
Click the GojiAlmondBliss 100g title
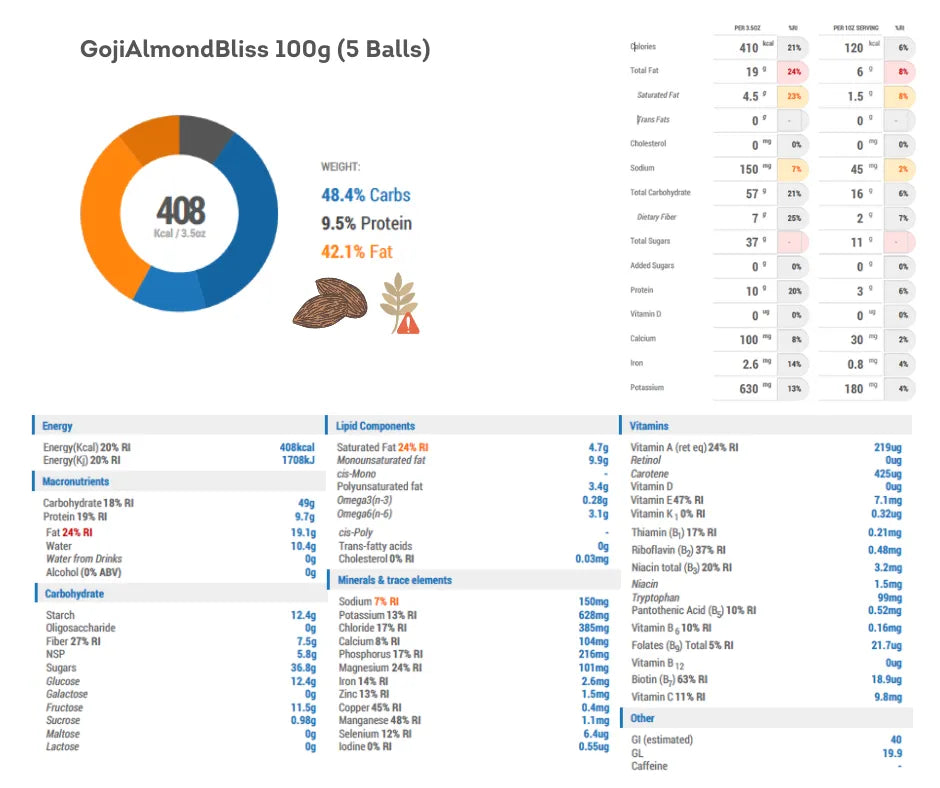click(x=255, y=51)
